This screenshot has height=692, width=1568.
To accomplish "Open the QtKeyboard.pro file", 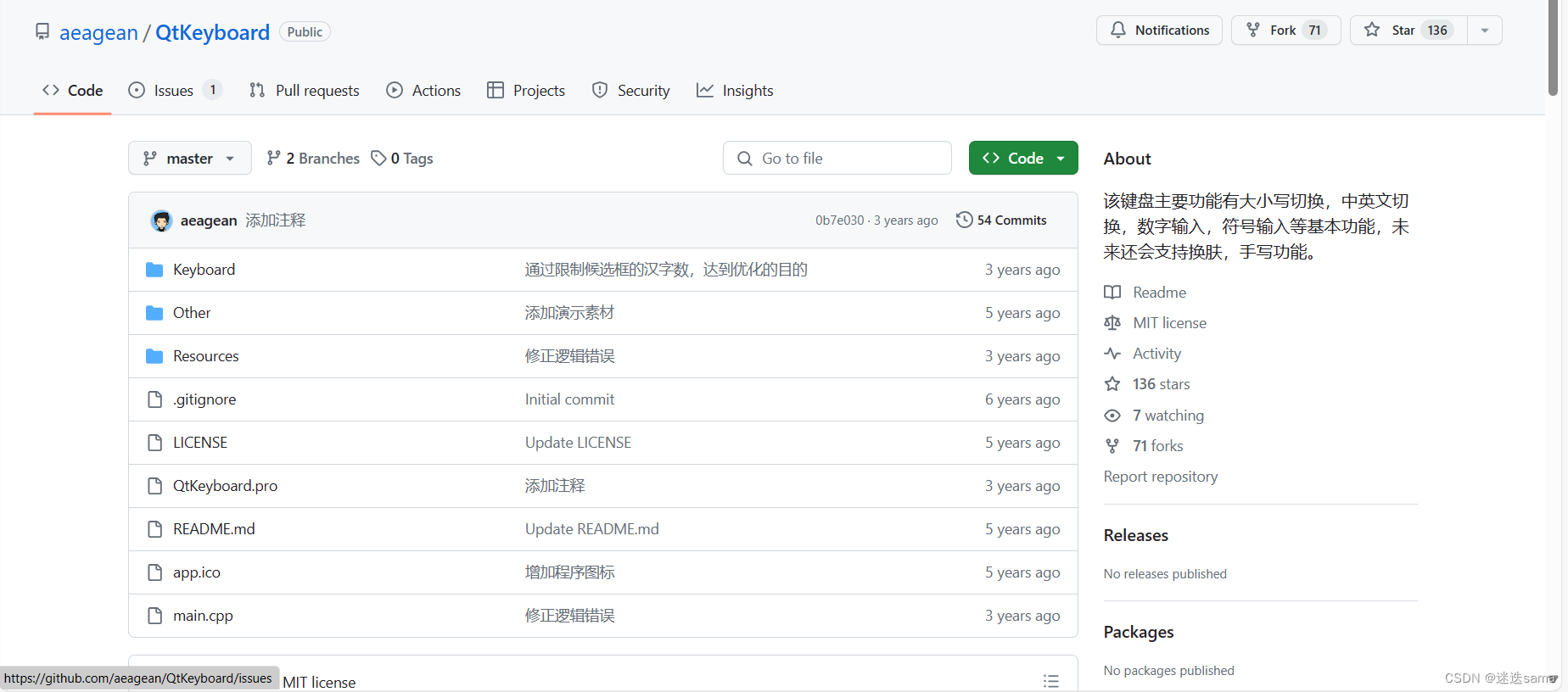I will pyautogui.click(x=225, y=486).
